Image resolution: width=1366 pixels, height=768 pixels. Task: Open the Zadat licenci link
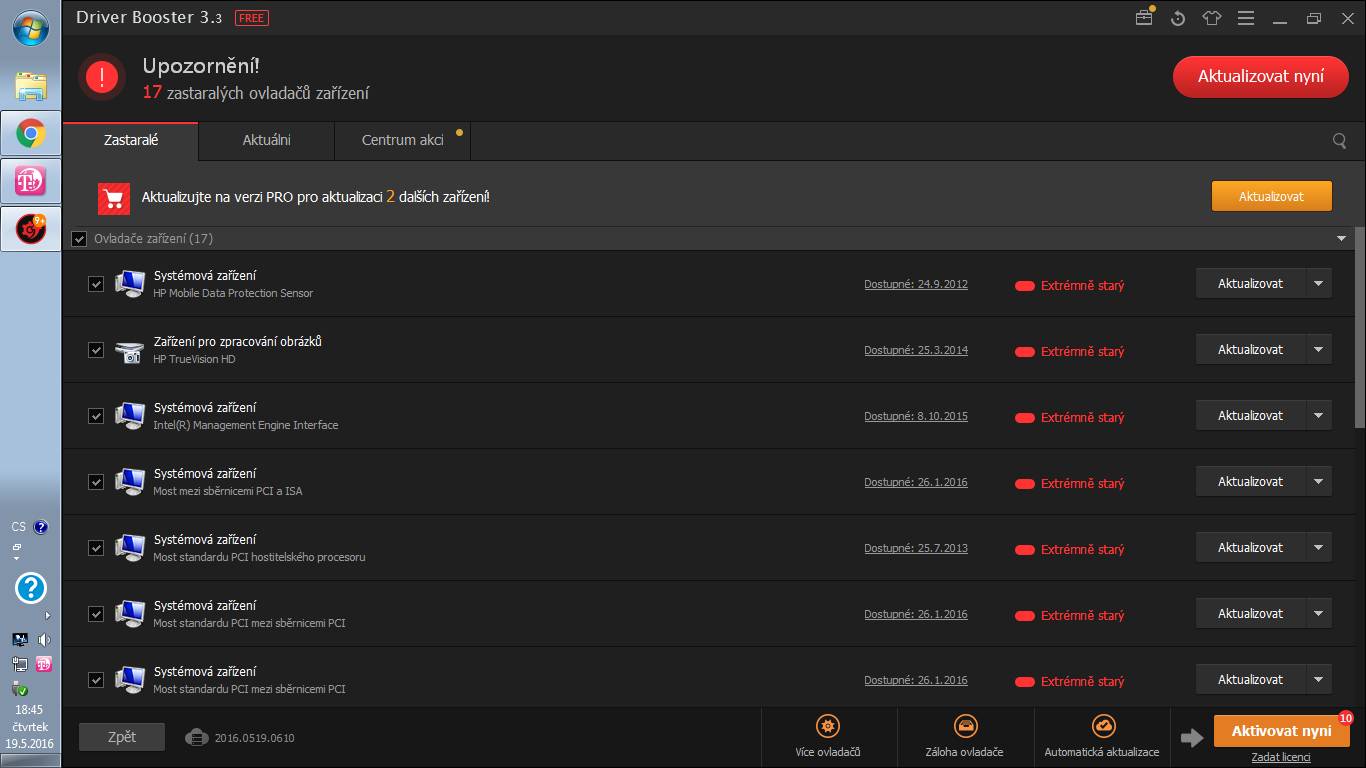[1281, 757]
